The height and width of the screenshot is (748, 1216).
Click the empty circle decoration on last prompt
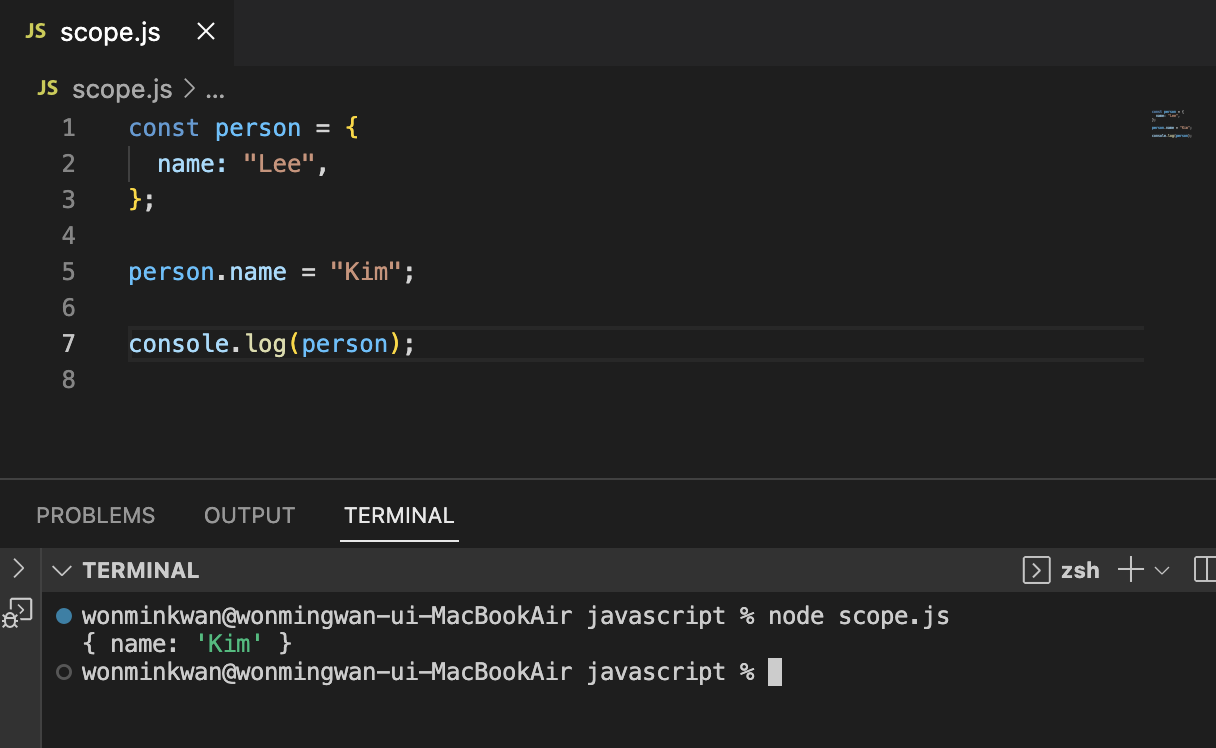64,672
